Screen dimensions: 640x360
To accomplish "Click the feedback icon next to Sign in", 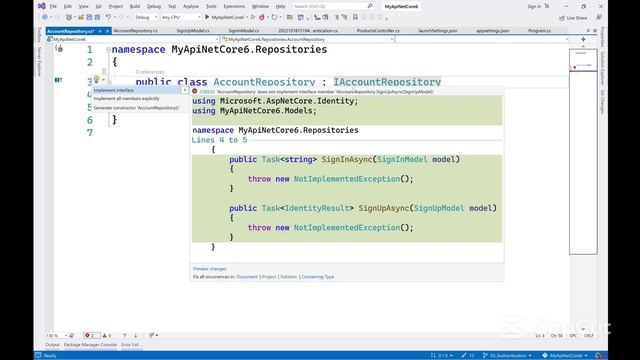I will point(547,6).
